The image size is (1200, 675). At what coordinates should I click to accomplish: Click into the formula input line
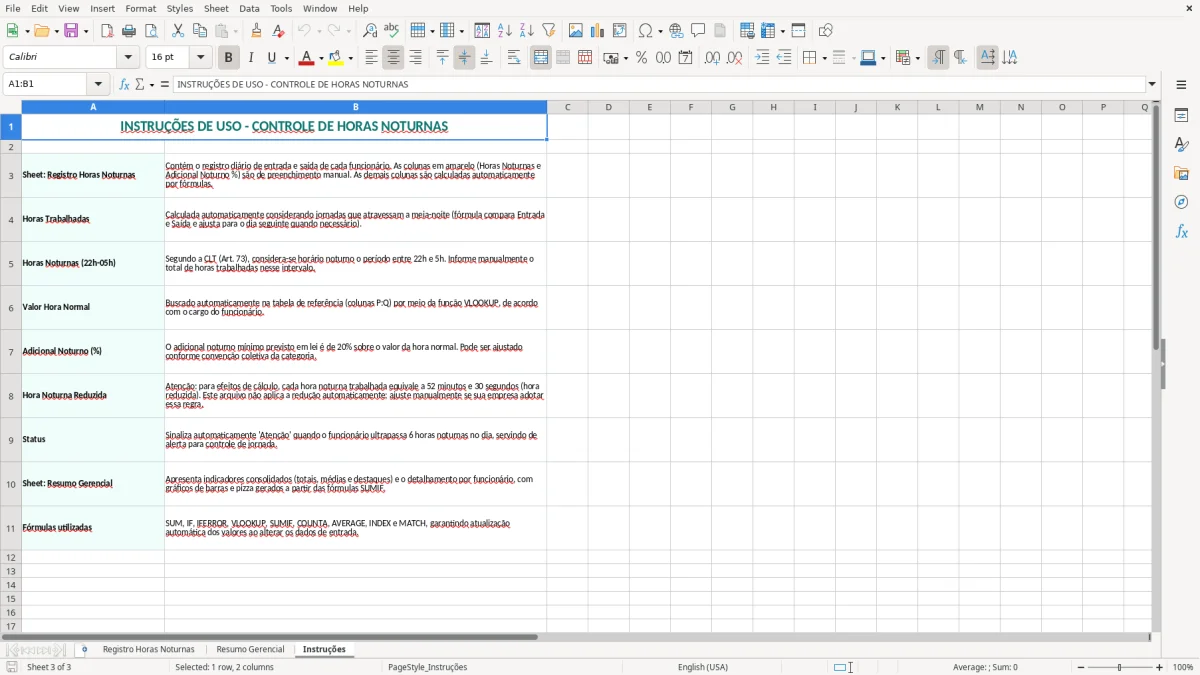(659, 85)
